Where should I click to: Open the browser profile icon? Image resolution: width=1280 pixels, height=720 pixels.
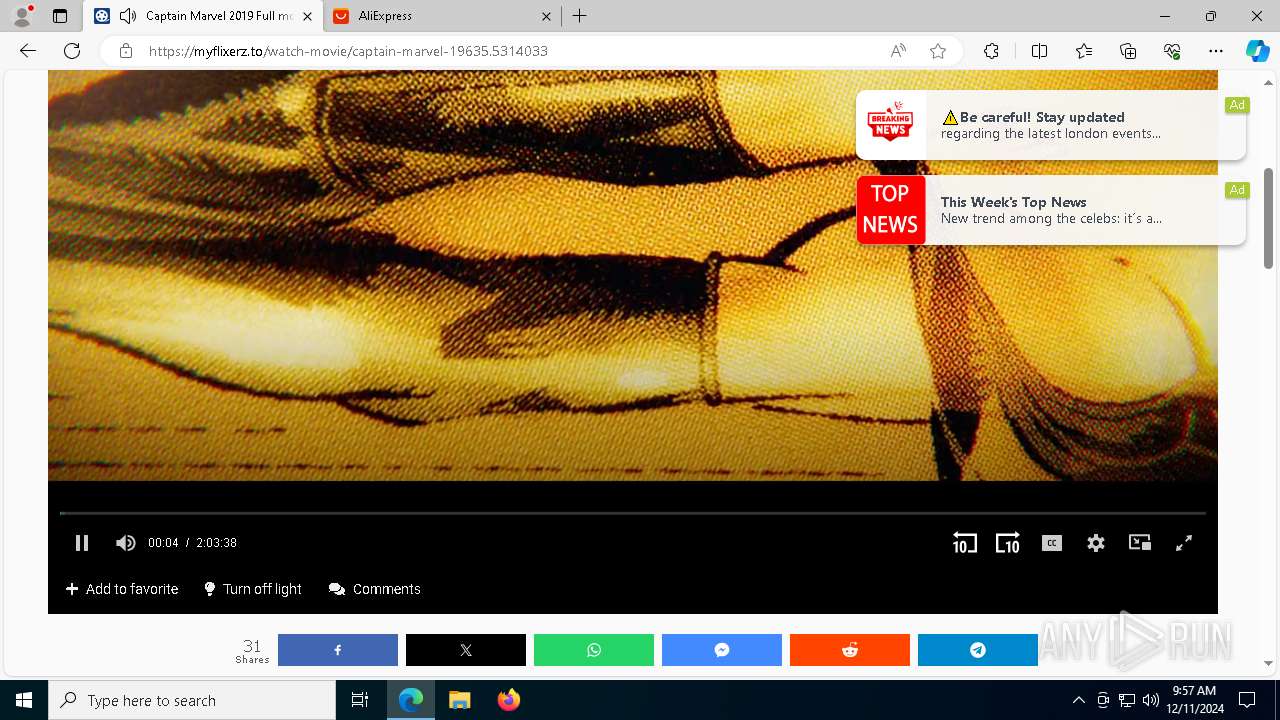[x=21, y=16]
